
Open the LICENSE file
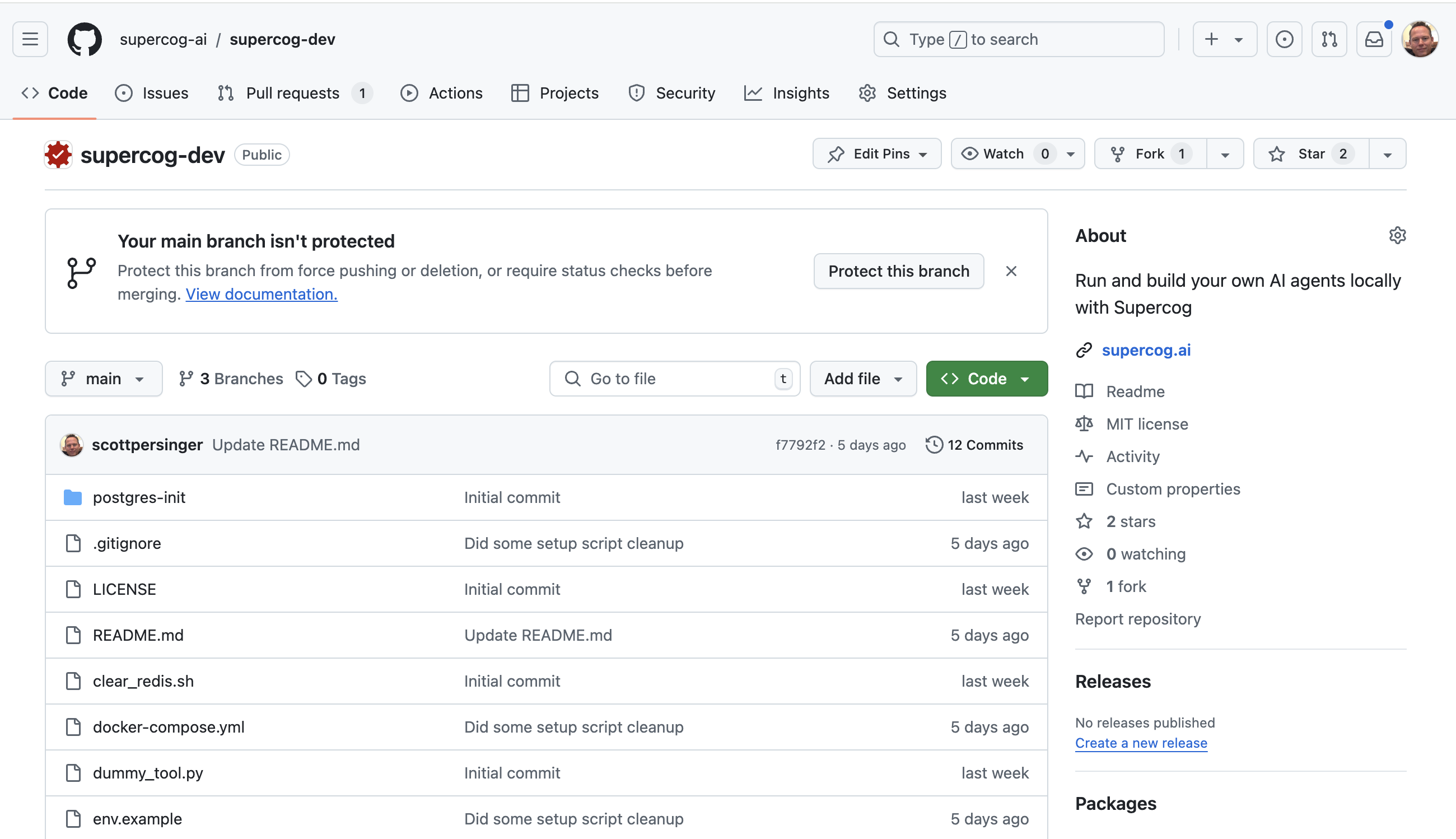[124, 590]
